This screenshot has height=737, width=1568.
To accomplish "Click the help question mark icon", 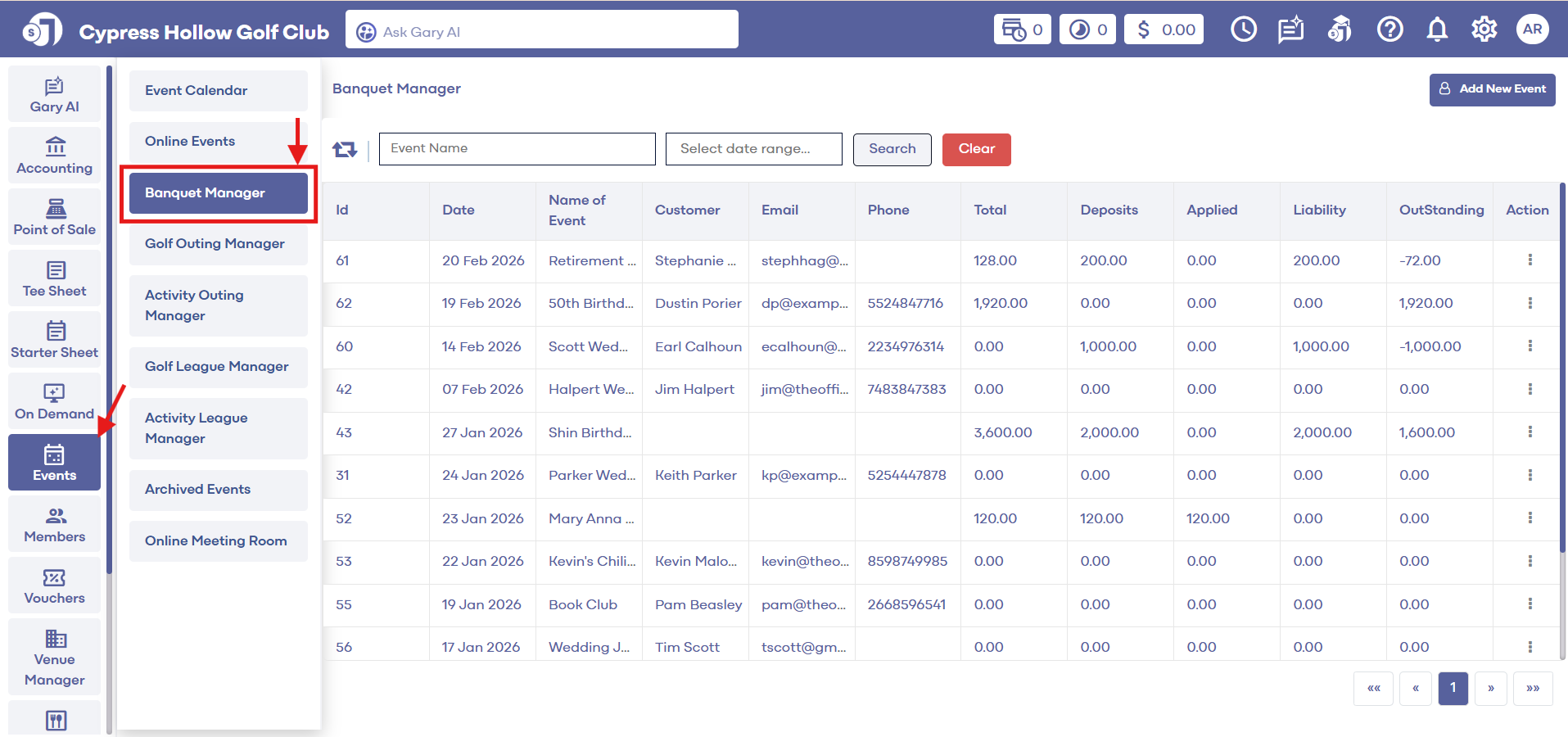I will tap(1390, 30).
